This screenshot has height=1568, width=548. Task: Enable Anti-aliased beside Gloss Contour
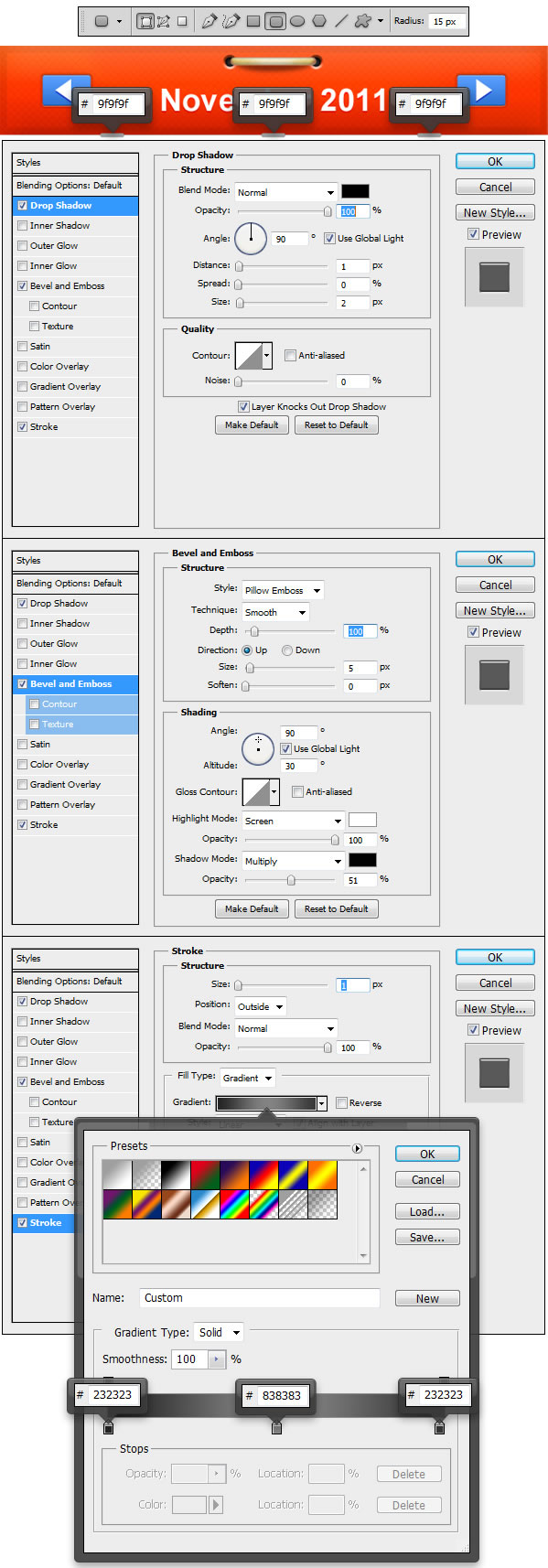(x=297, y=792)
